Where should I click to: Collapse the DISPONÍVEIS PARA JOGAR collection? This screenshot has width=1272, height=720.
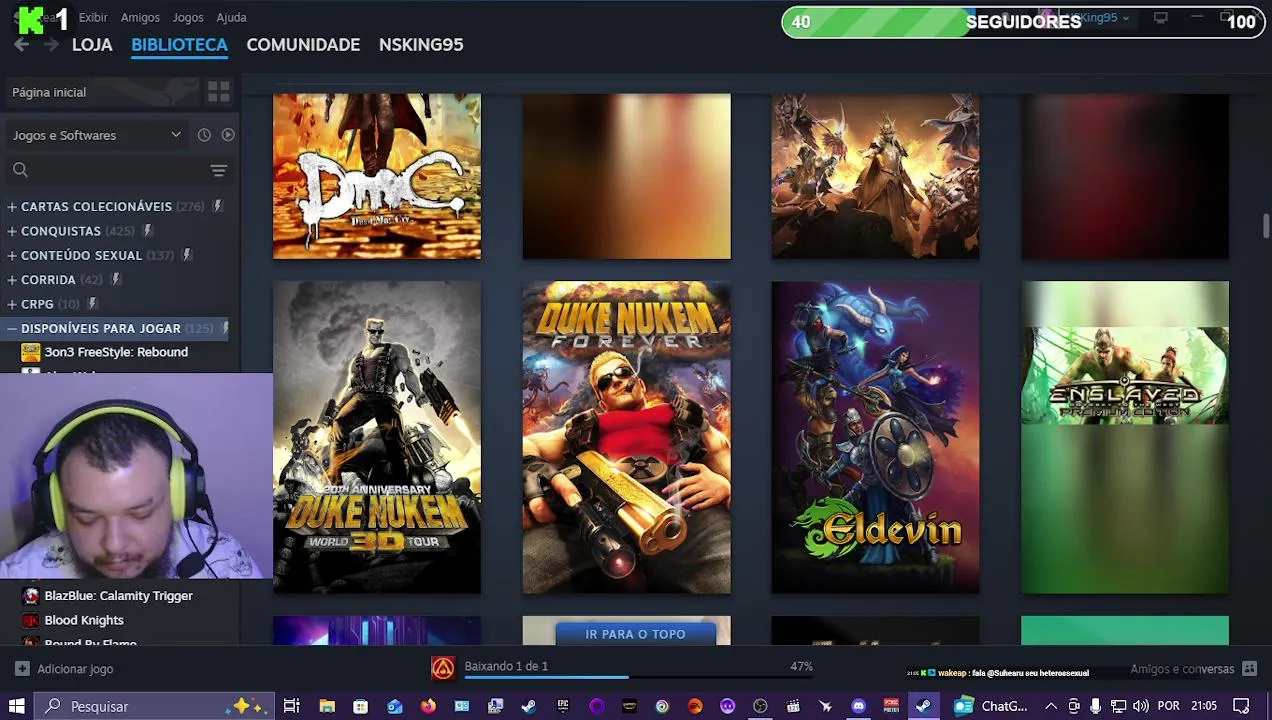(x=12, y=328)
